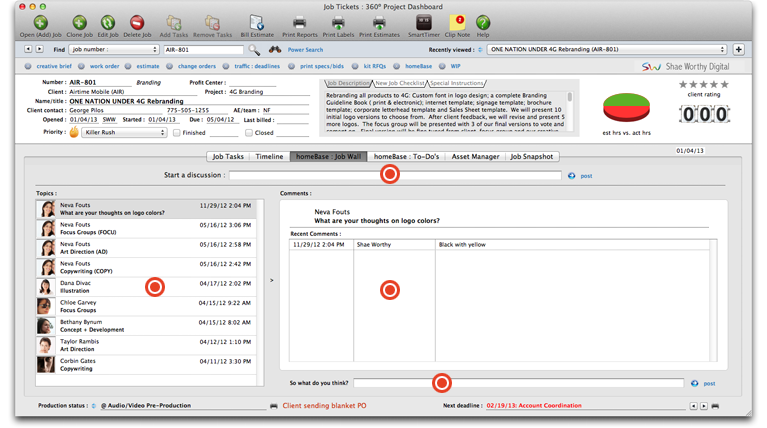The height and width of the screenshot is (428, 767).
Task: Open the Clip Note tool
Action: coord(457,22)
